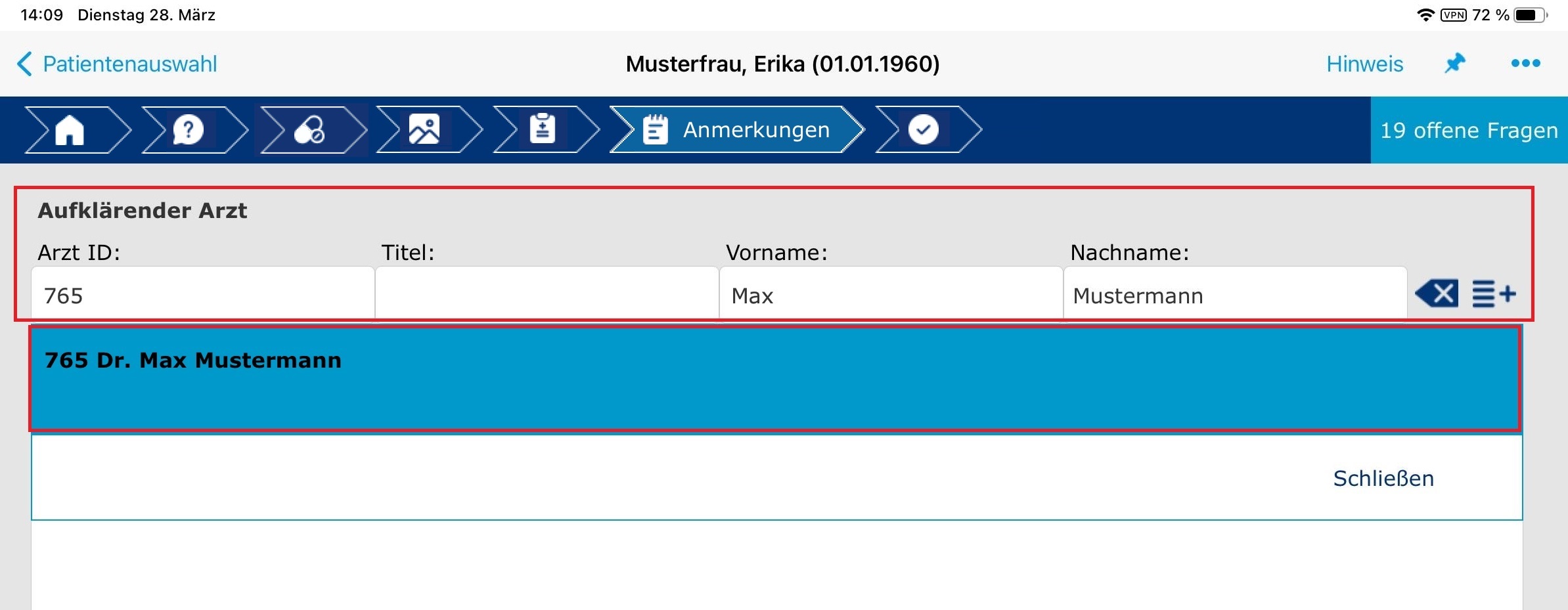This screenshot has width=1568, height=610.
Task: Tap the empty Titel input field
Action: [547, 295]
